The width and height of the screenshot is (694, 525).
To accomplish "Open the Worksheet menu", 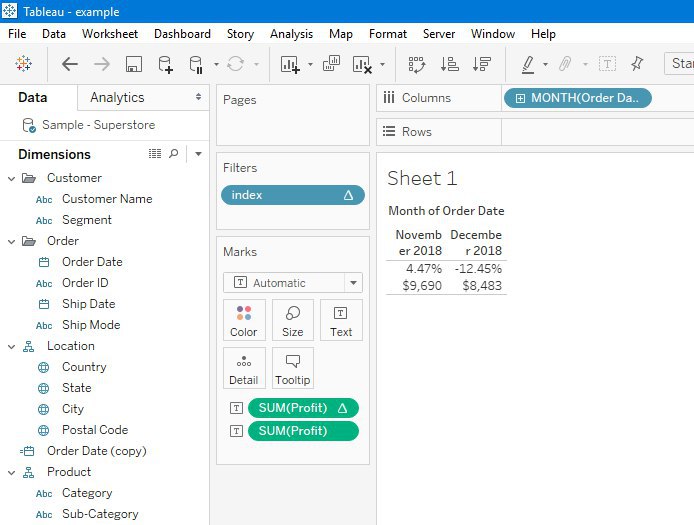I will [110, 34].
